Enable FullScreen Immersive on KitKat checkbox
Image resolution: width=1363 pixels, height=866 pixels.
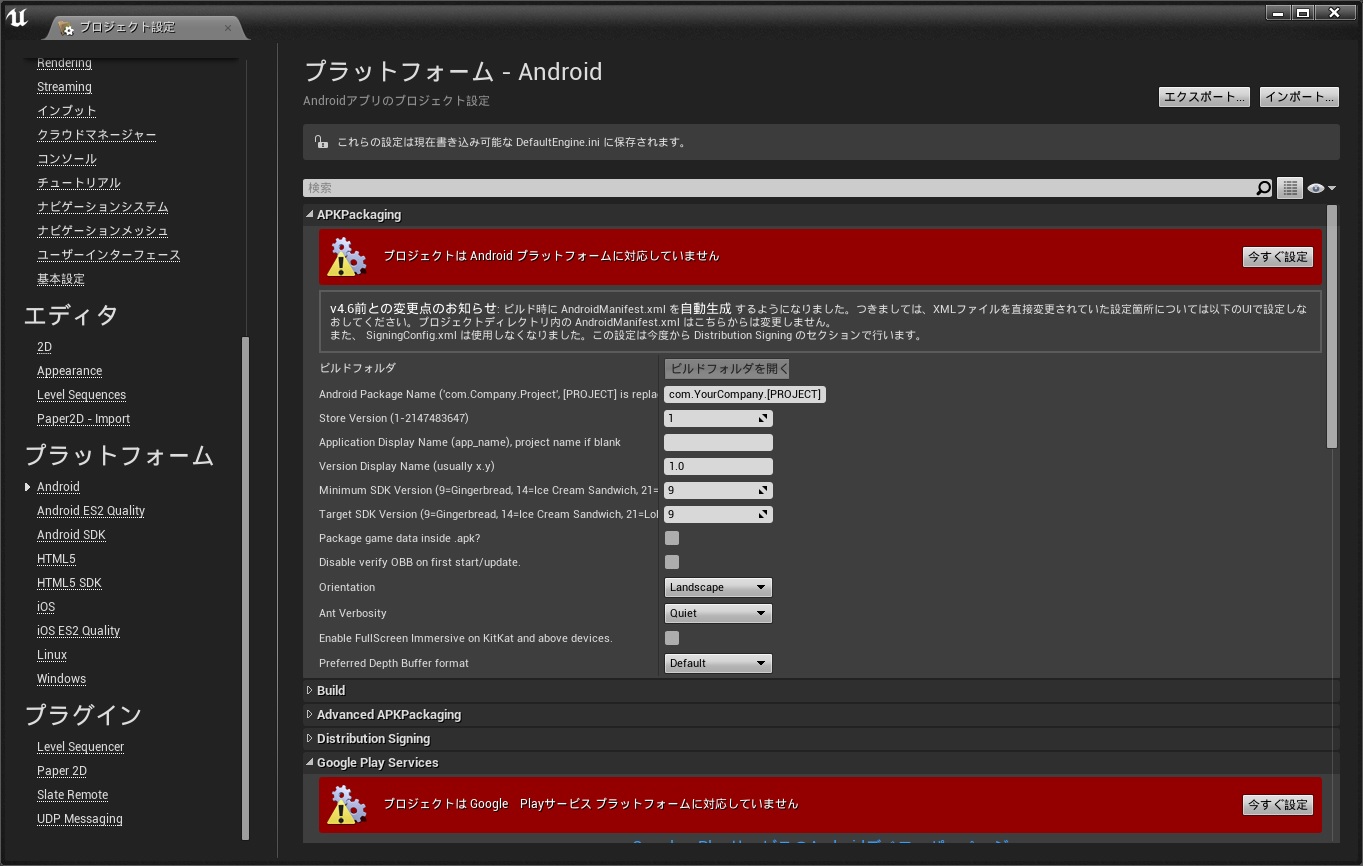click(672, 638)
